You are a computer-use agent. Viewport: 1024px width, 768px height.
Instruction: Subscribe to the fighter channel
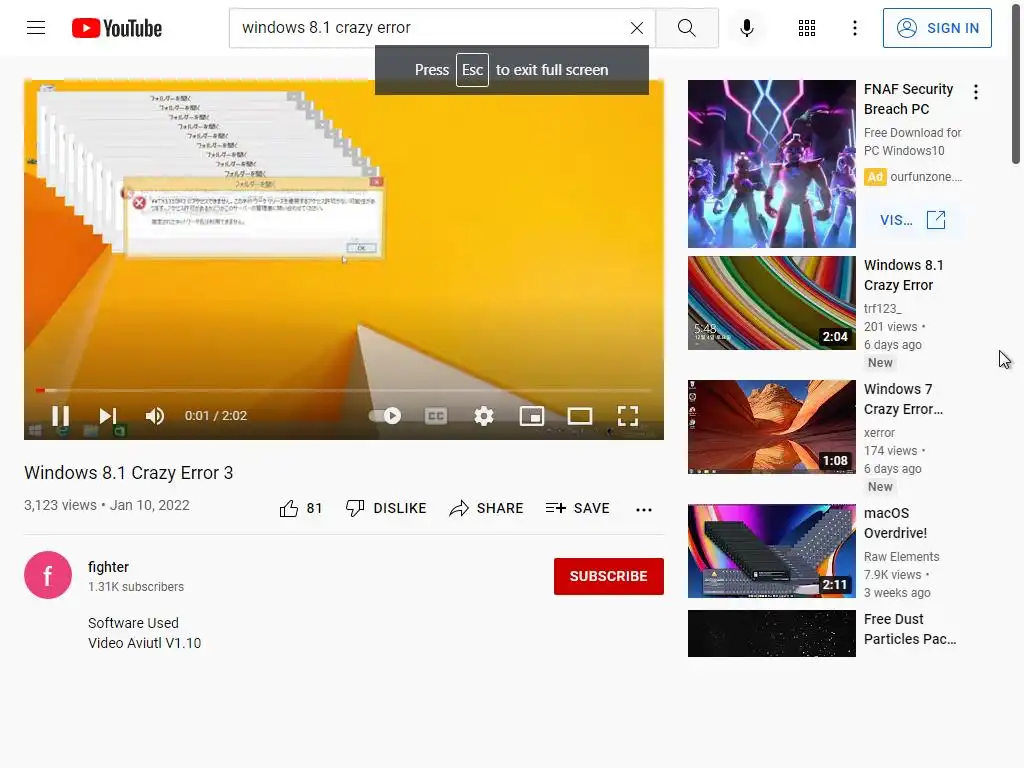609,576
